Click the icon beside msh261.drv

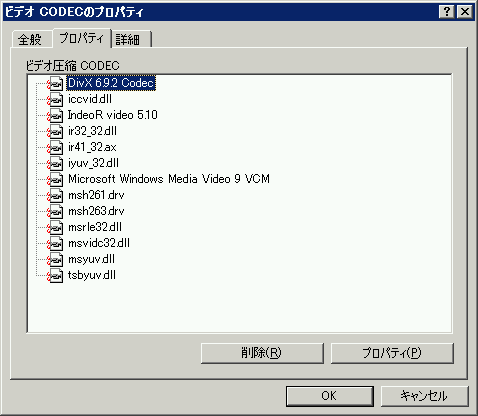tap(55, 195)
